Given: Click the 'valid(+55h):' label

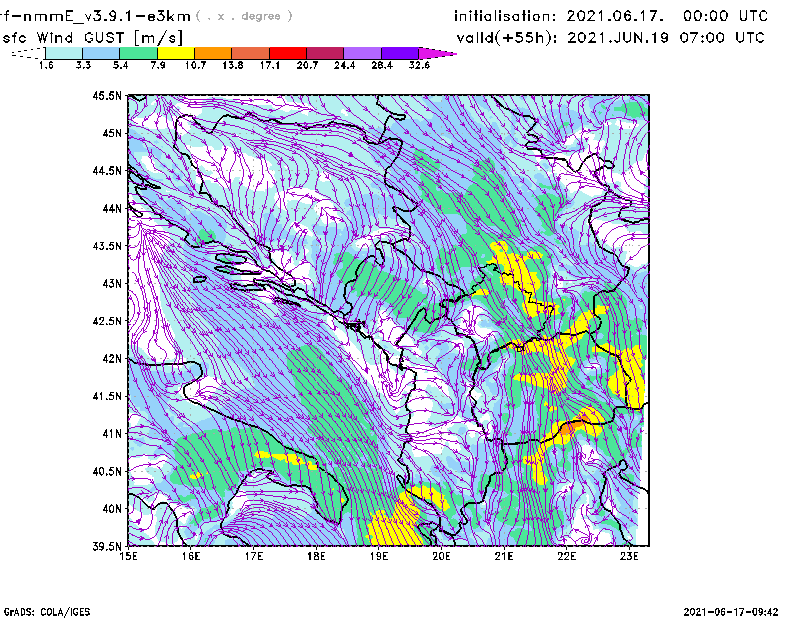Looking at the screenshot, I should point(507,38).
